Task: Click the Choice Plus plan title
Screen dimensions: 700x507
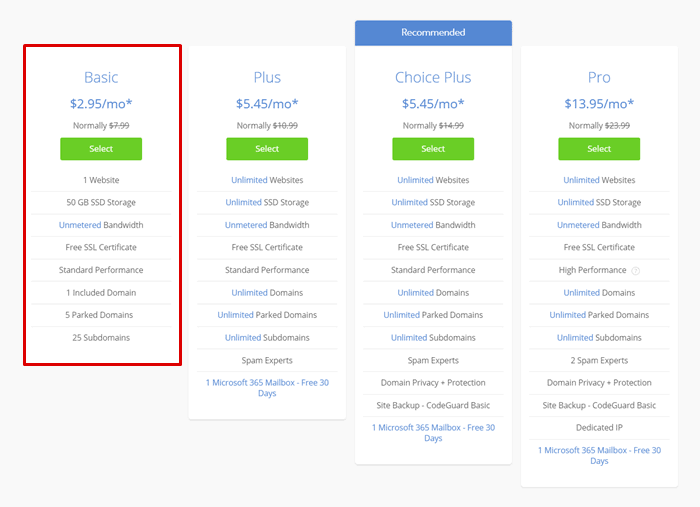Action: point(433,77)
